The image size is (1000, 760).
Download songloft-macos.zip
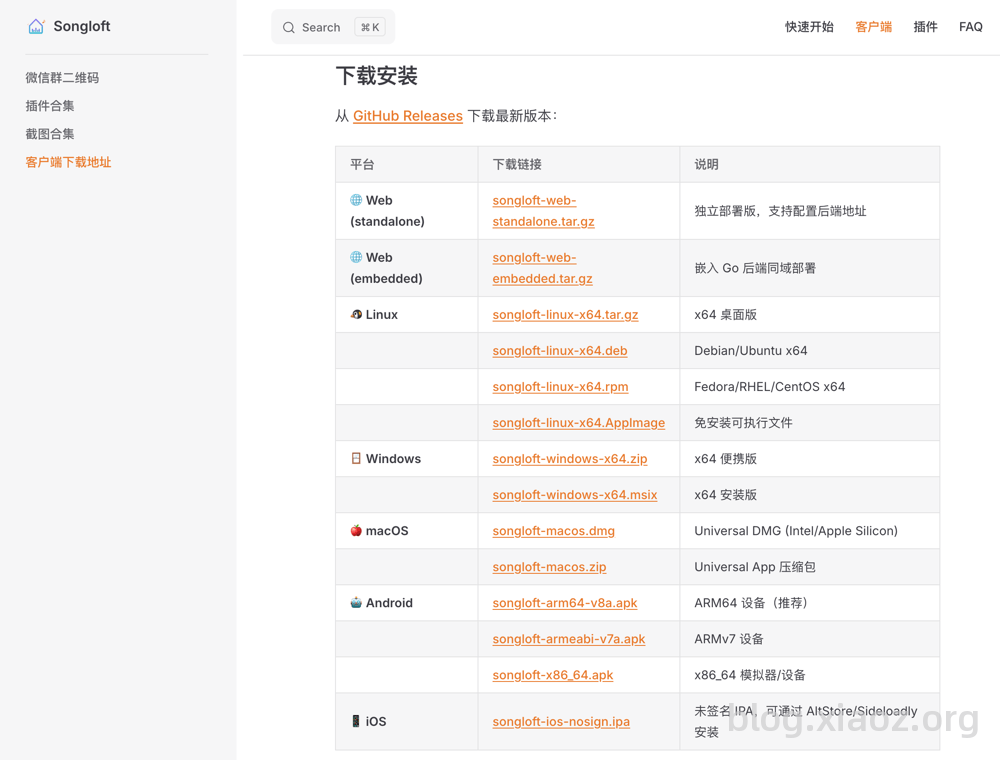click(x=549, y=567)
